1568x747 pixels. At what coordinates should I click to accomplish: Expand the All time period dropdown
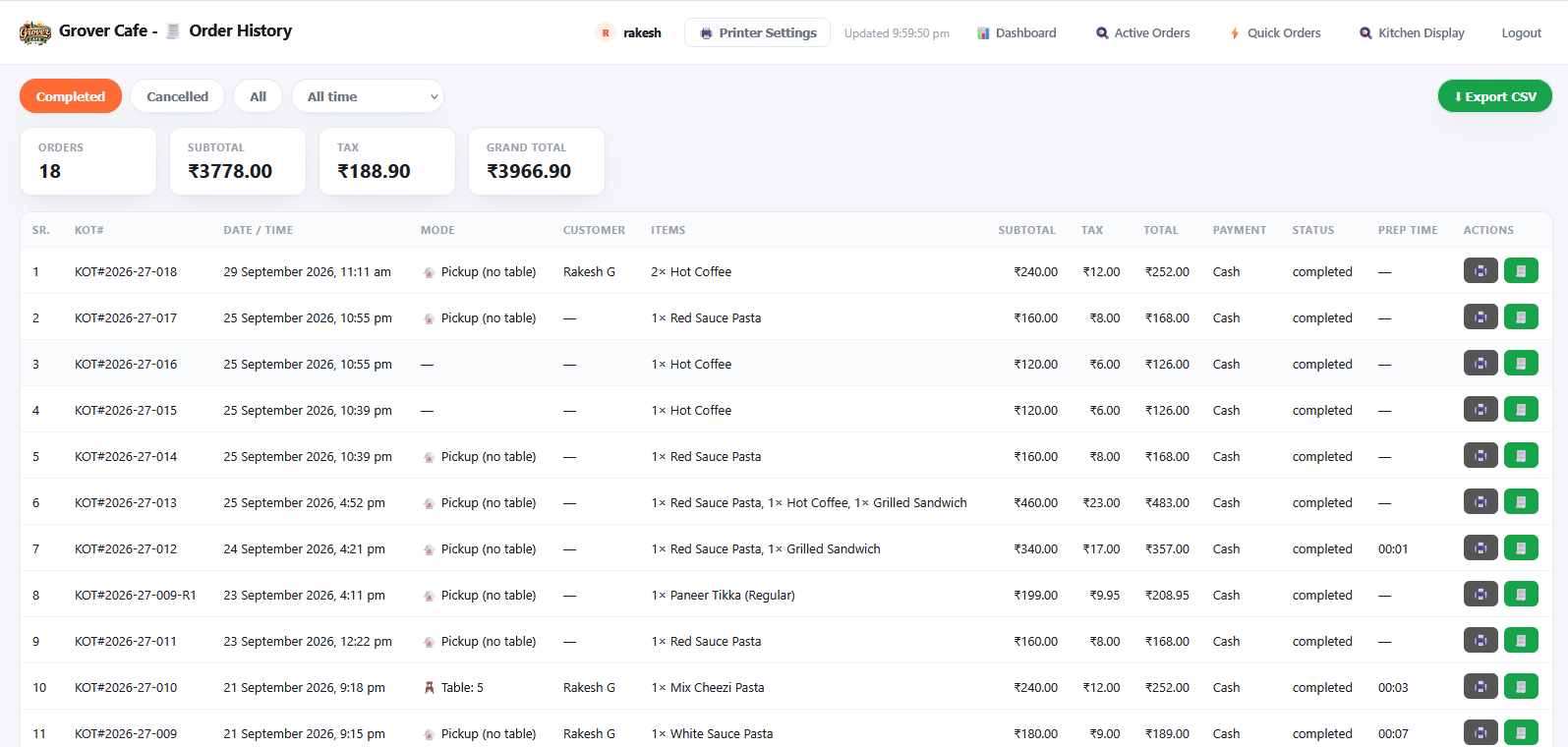(368, 96)
